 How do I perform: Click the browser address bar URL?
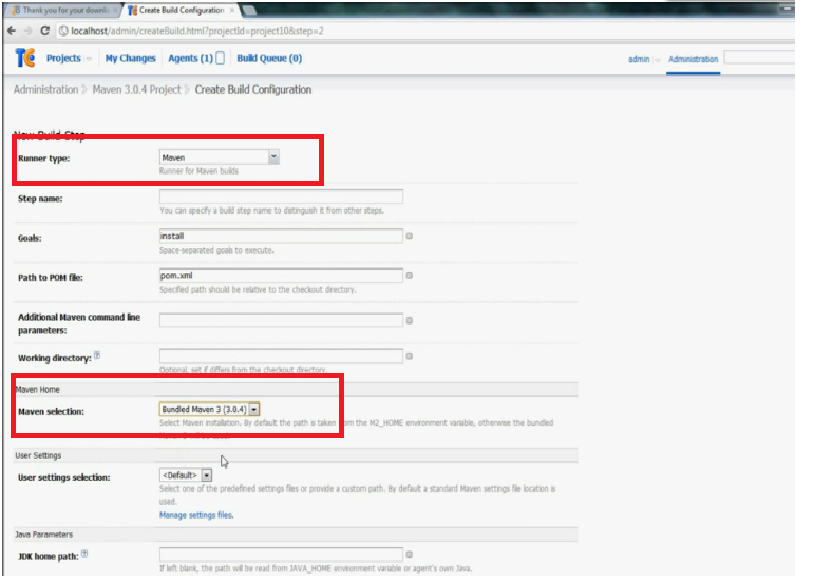(x=197, y=31)
